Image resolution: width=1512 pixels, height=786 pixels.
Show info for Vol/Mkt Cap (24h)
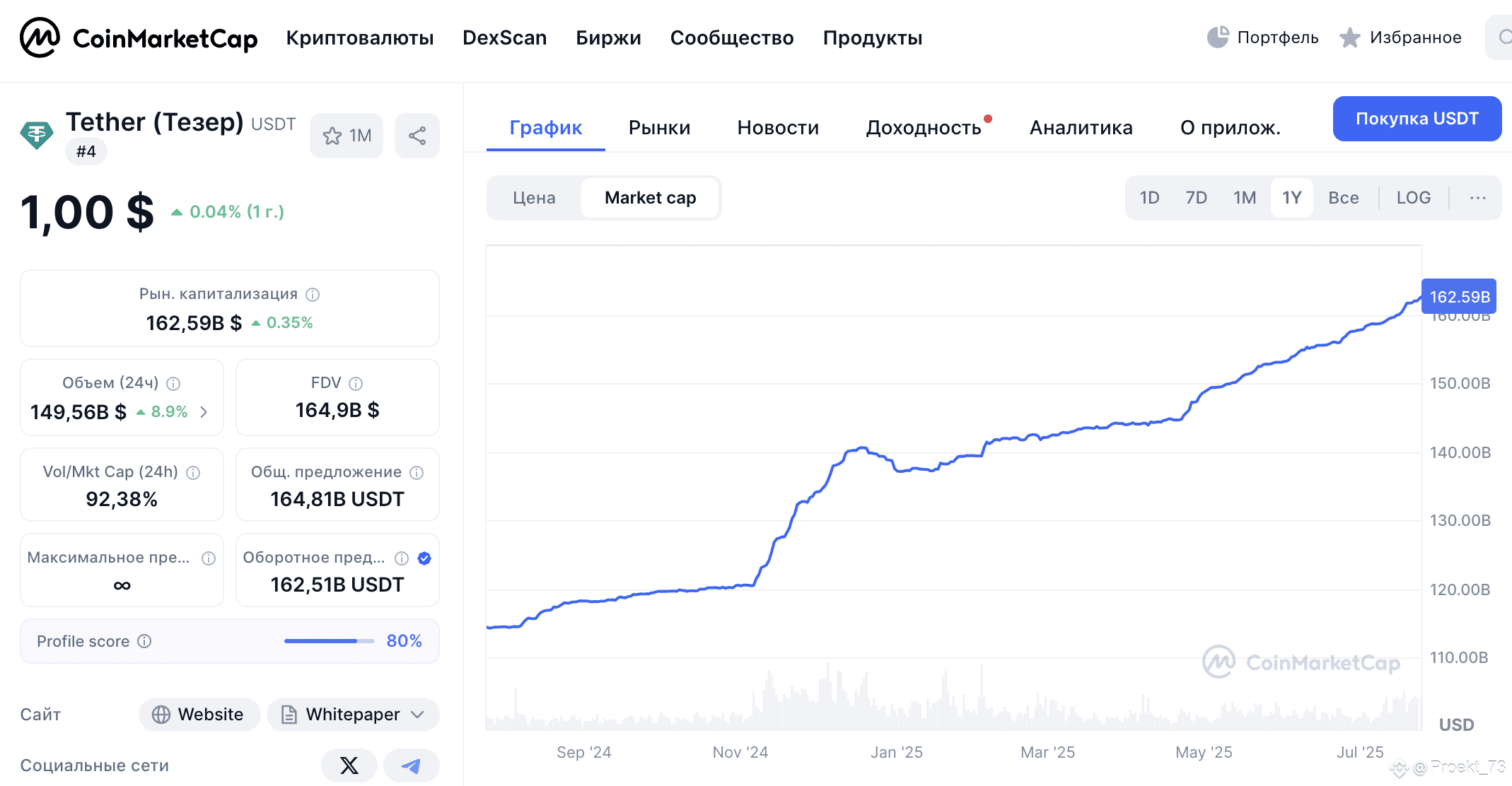tap(193, 472)
